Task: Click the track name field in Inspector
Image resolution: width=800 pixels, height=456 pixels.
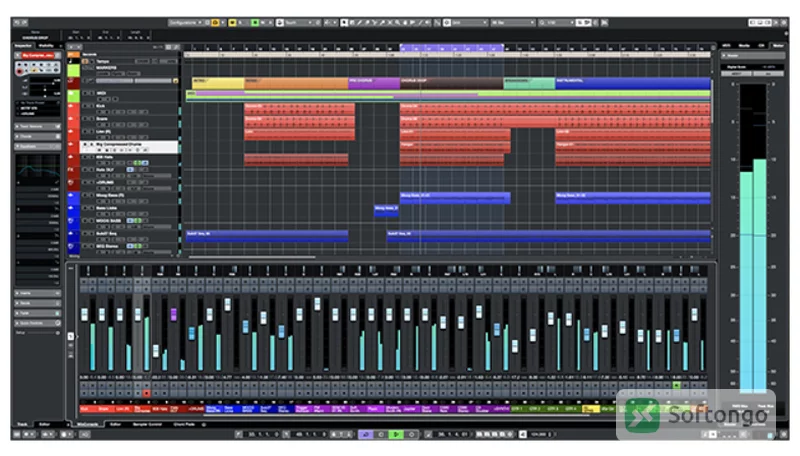Action: coord(38,55)
